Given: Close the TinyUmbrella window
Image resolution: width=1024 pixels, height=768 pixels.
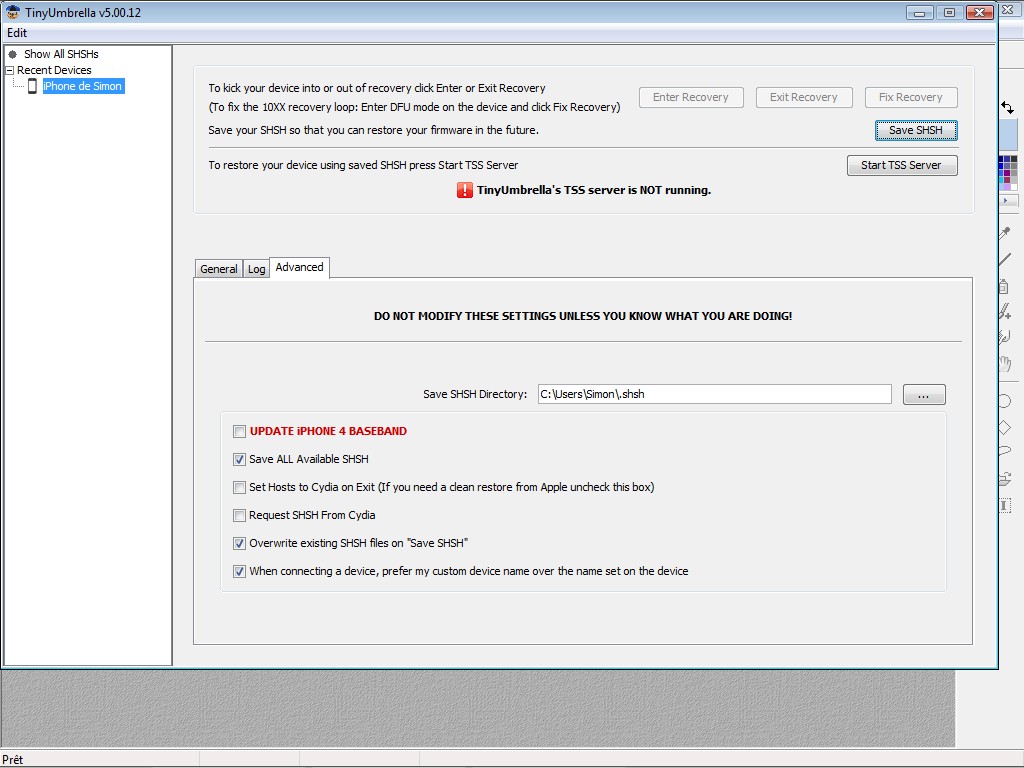Looking at the screenshot, I should pyautogui.click(x=980, y=12).
